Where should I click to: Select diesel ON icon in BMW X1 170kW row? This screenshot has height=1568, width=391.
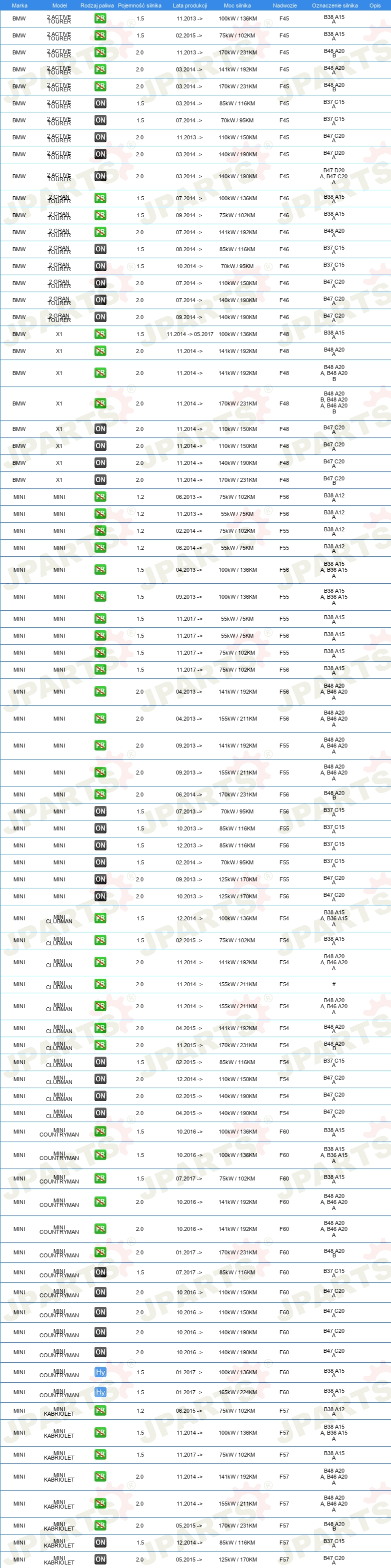[x=100, y=480]
